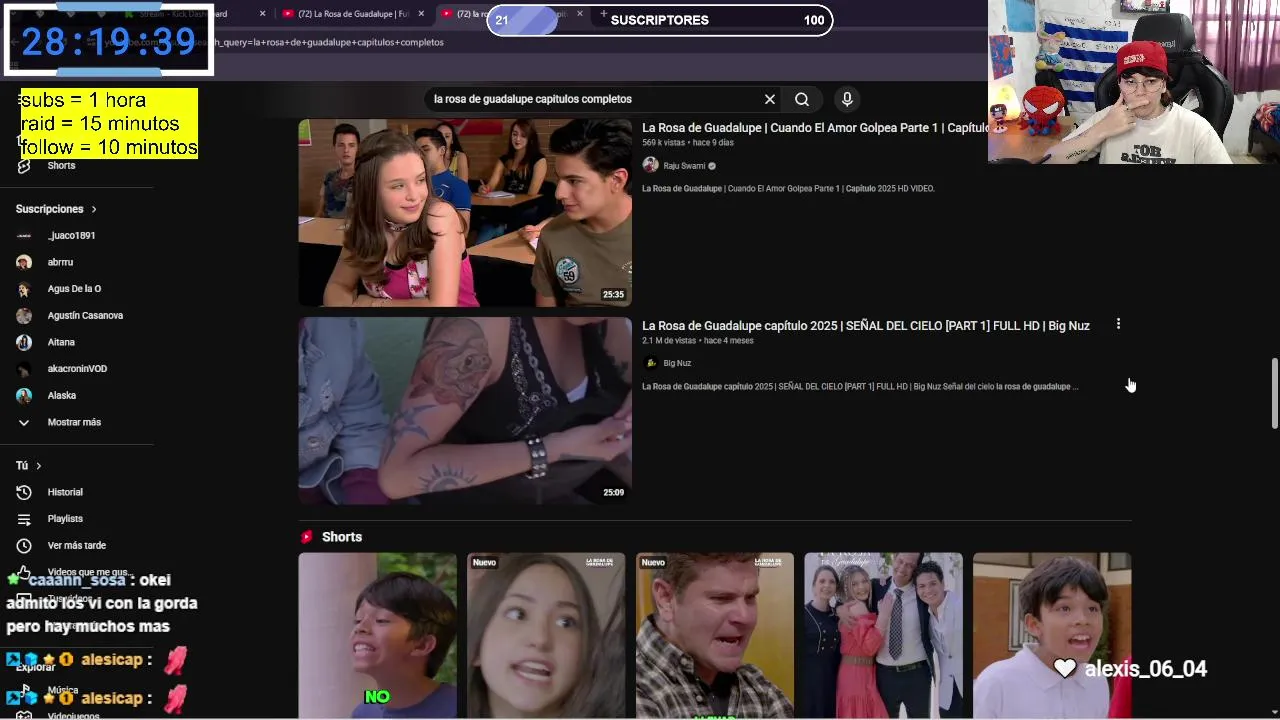Open Historial clock icon in sidebar
1280x720 pixels.
tap(24, 492)
